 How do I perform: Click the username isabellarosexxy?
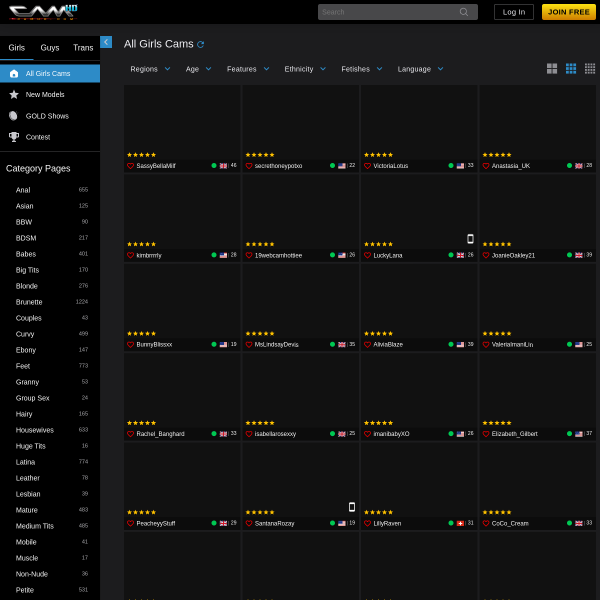(x=275, y=434)
